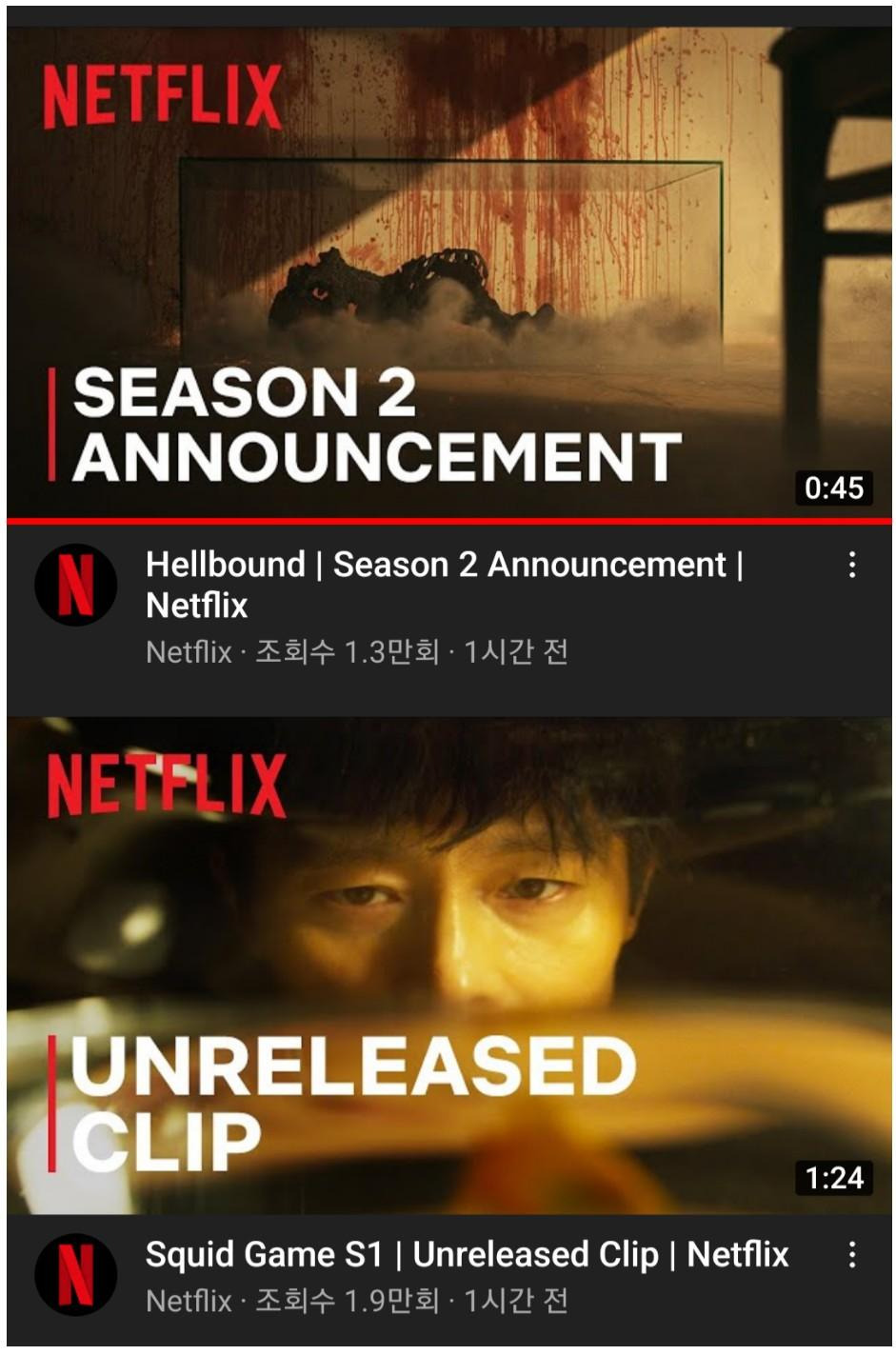The image size is (896, 1355).
Task: Click the 1:24 duration badge
Action: pos(833,1178)
